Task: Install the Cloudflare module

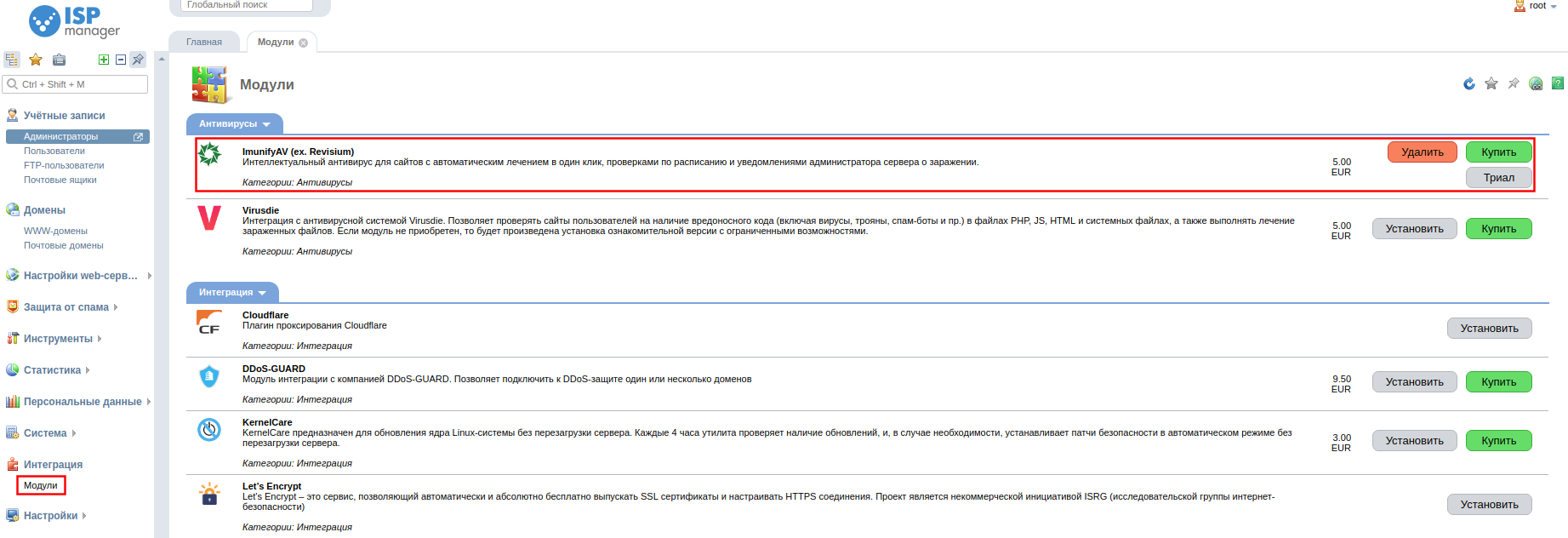Action: click(1489, 329)
